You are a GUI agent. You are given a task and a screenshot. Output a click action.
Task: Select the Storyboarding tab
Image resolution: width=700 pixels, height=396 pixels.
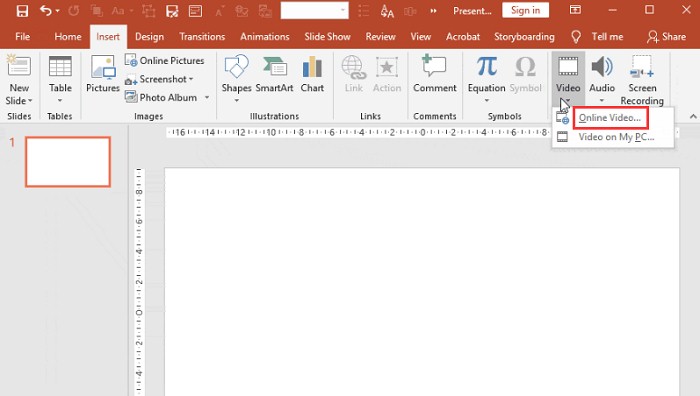pyautogui.click(x=524, y=37)
